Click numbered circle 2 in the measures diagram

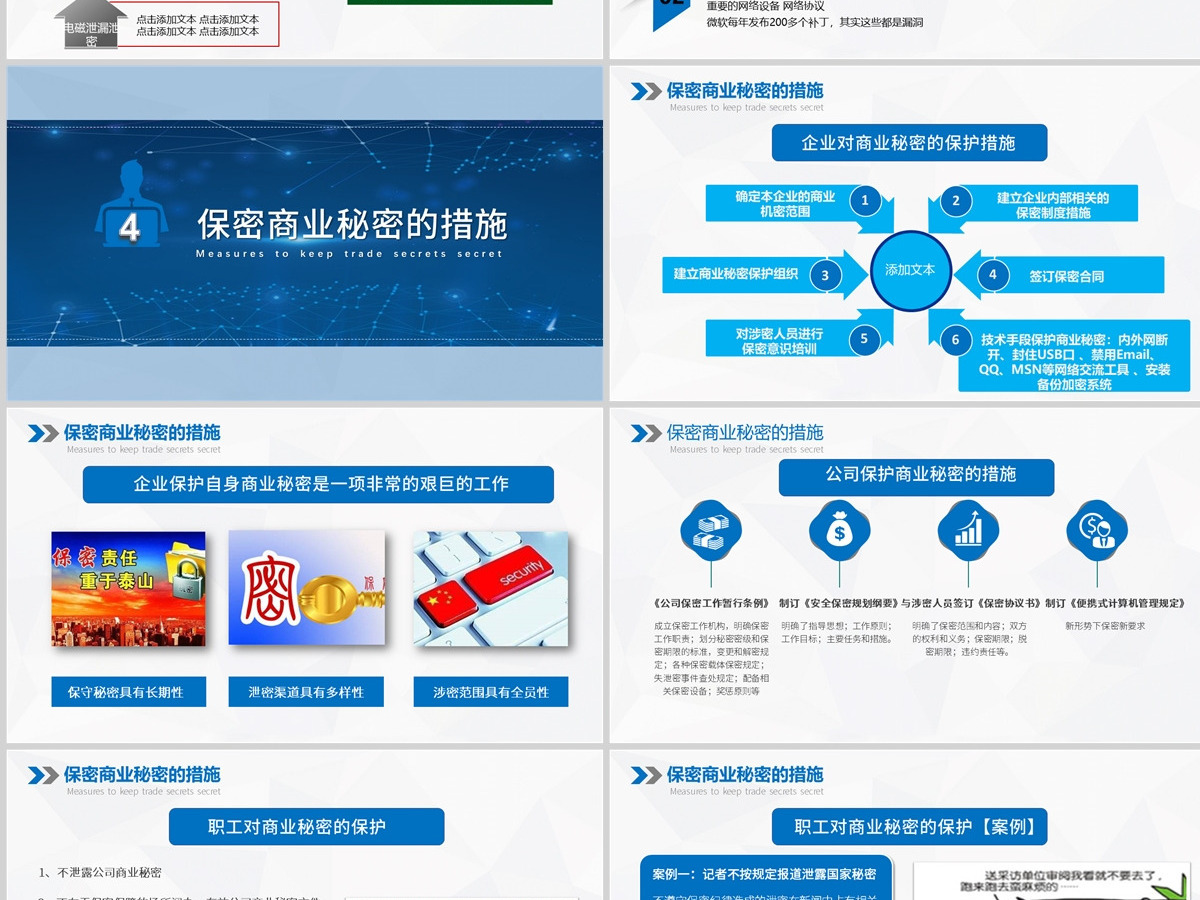[956, 201]
